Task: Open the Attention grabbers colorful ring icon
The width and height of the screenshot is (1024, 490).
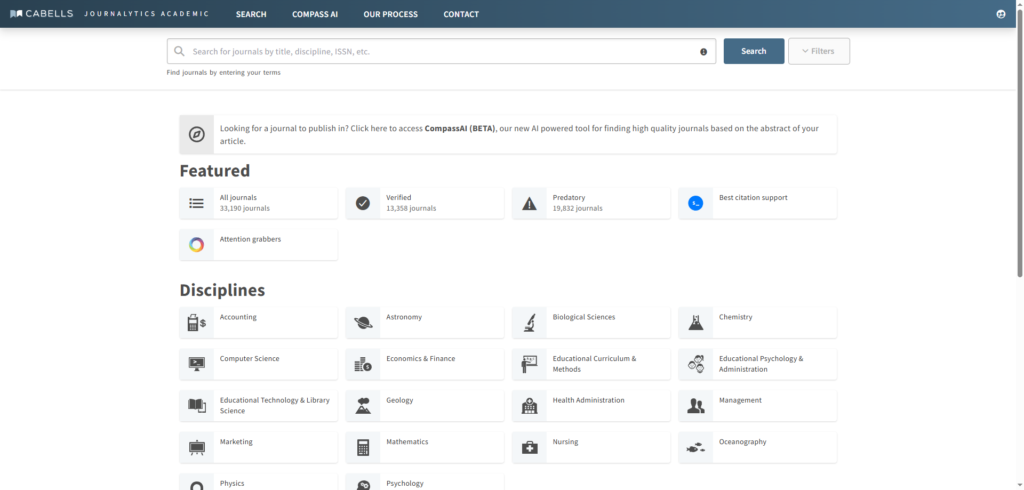Action: pyautogui.click(x=197, y=244)
